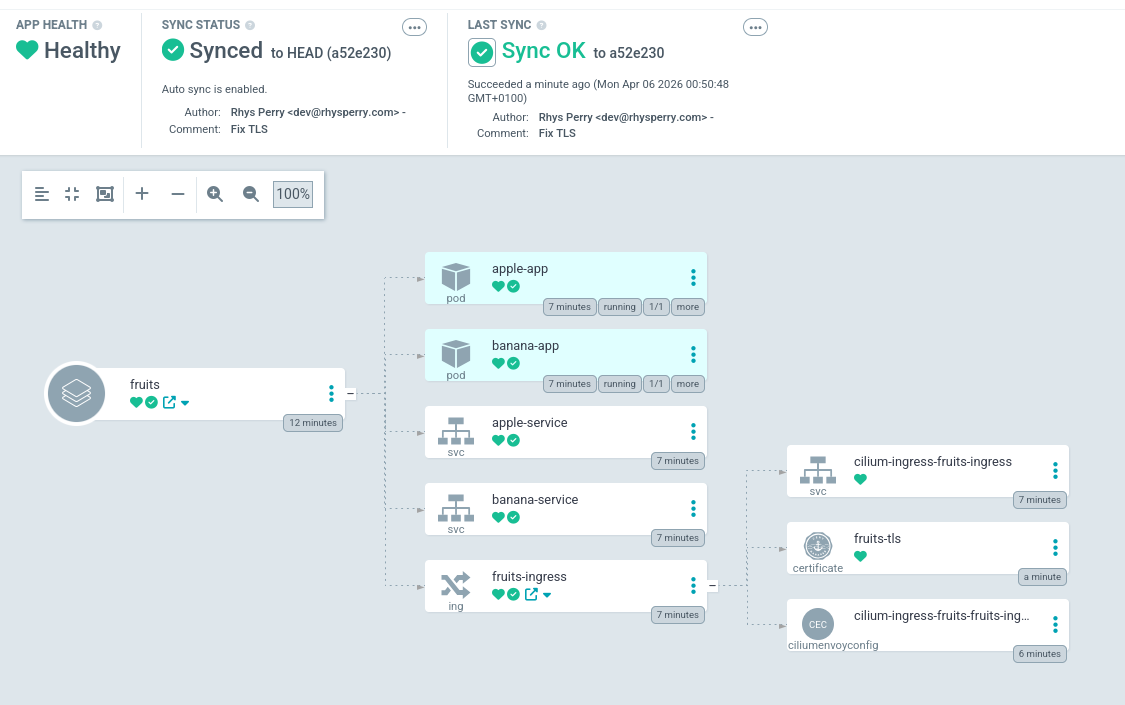Image resolution: width=1125 pixels, height=705 pixels.
Task: Select the left-align layout icon
Action: [x=40, y=193]
